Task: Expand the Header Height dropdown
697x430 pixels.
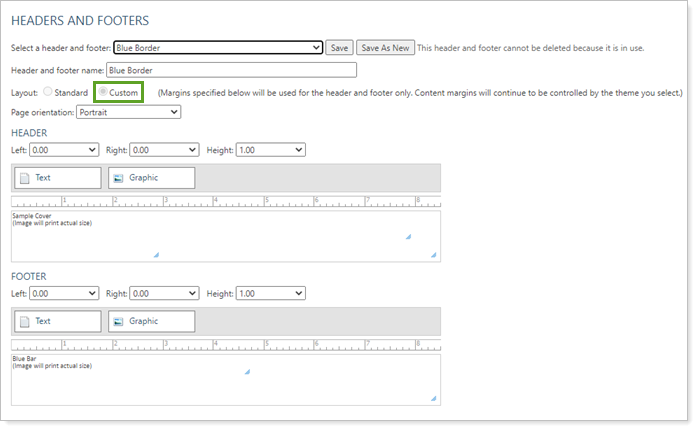Action: (x=270, y=150)
